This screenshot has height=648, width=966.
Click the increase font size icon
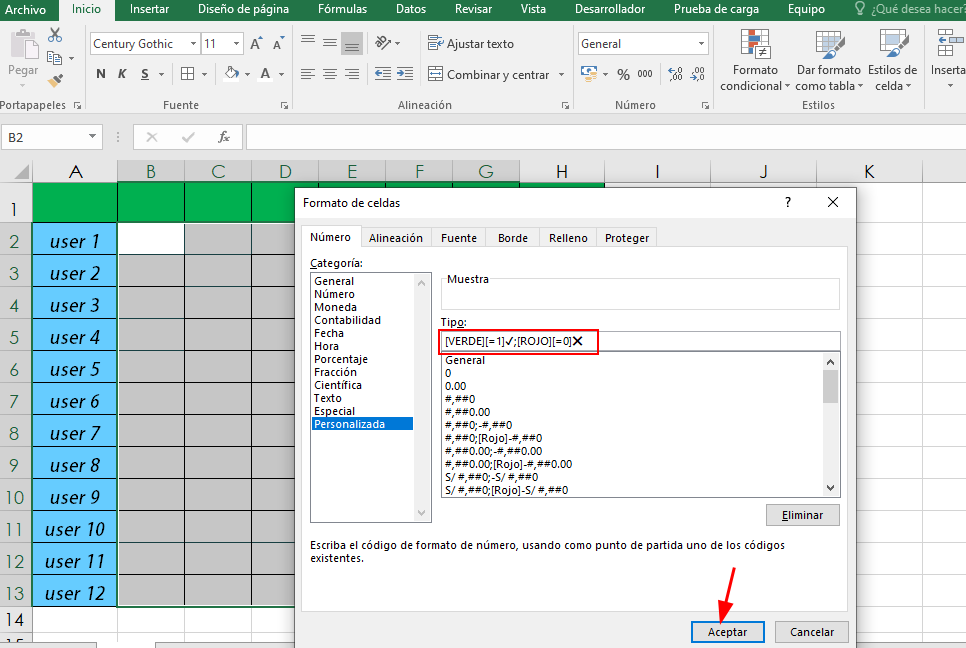256,44
